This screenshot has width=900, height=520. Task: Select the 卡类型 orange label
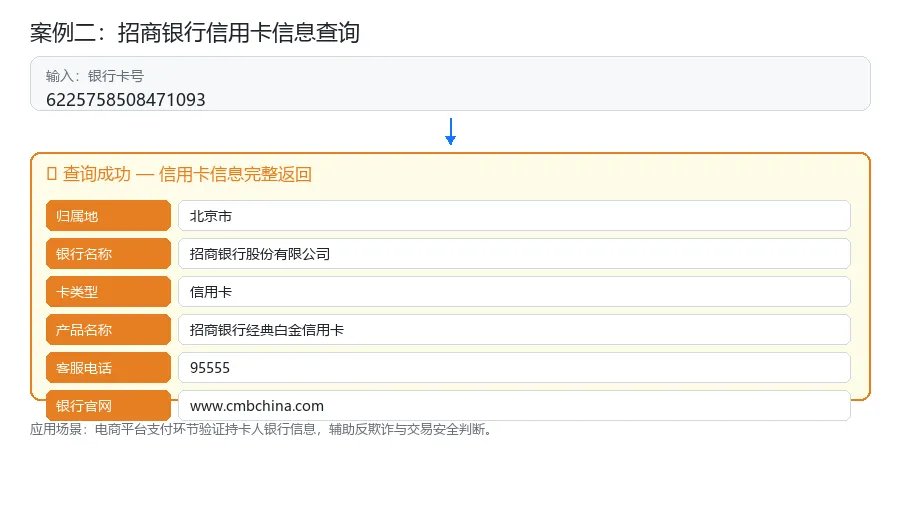[108, 292]
